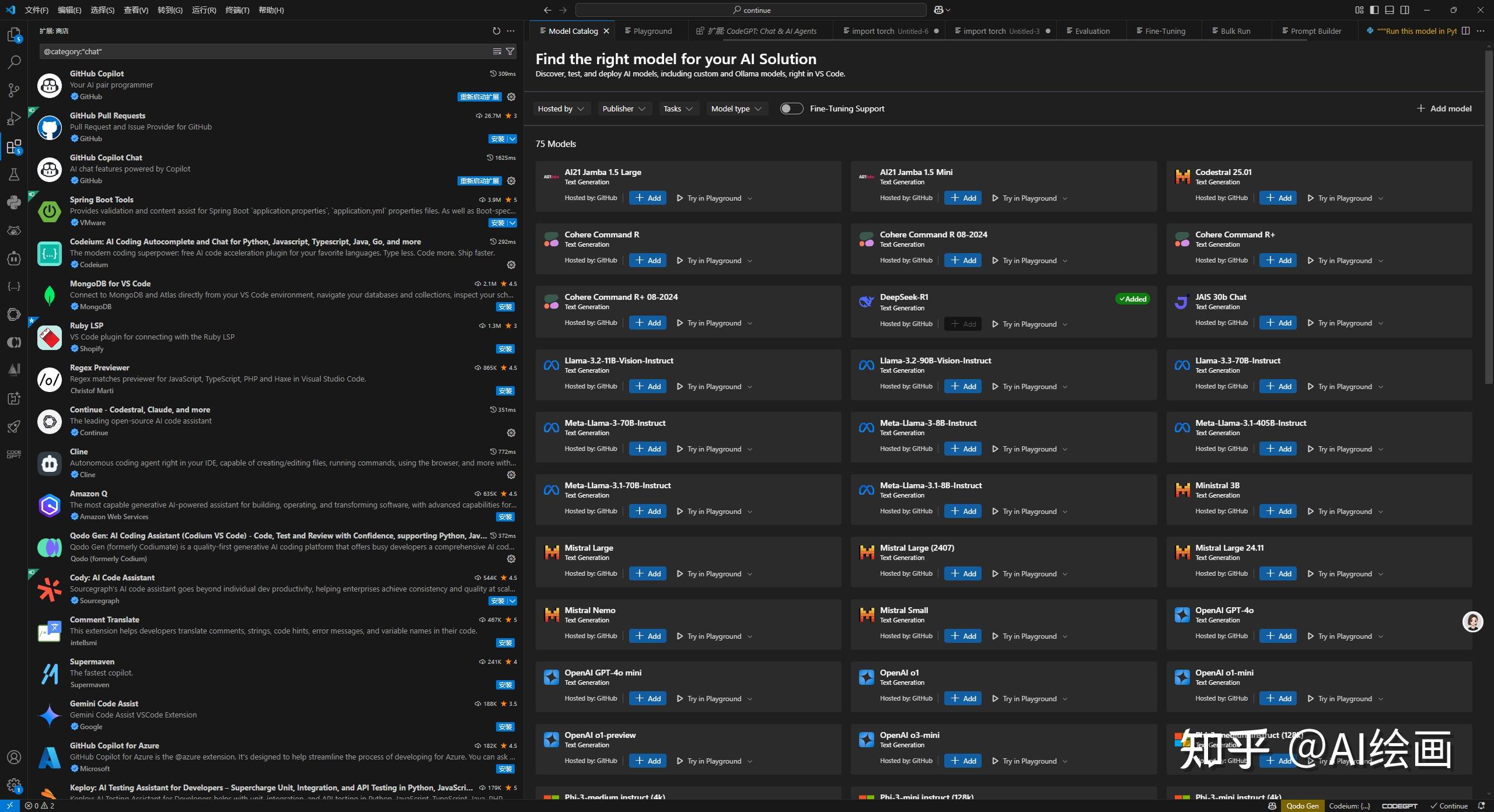Open the Search view in the activity bar

point(14,62)
